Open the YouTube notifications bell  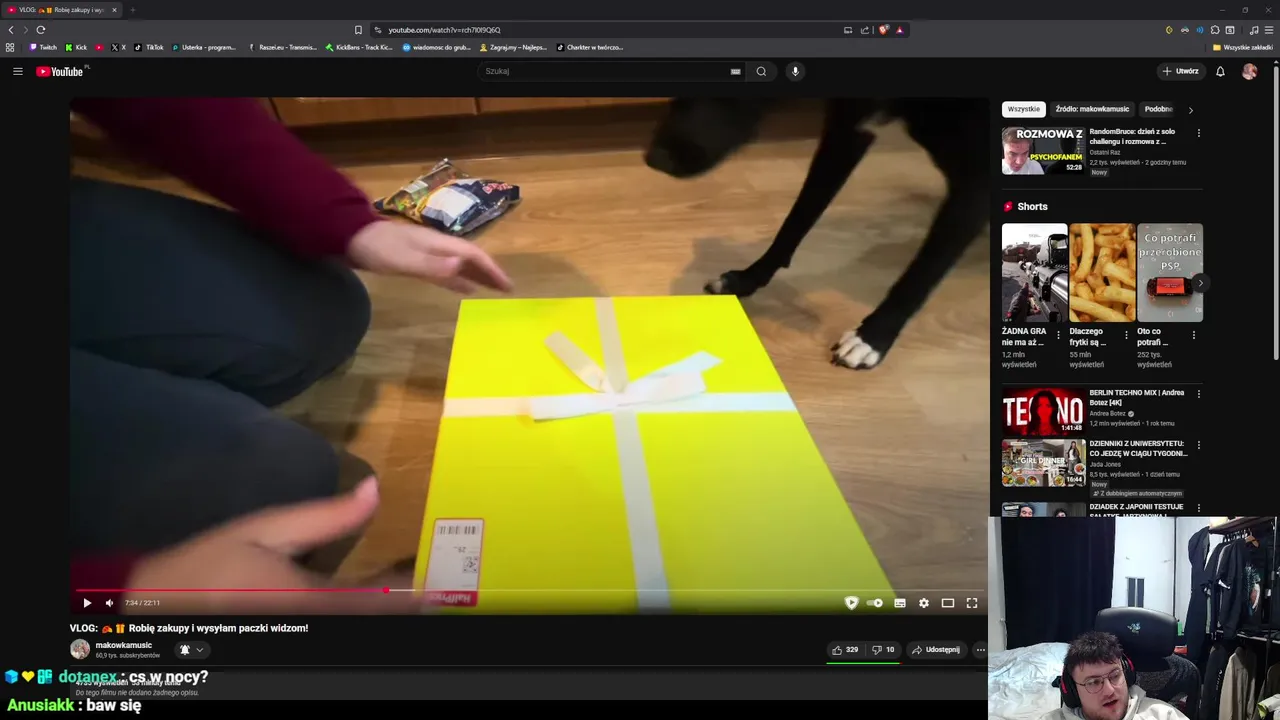point(1220,71)
